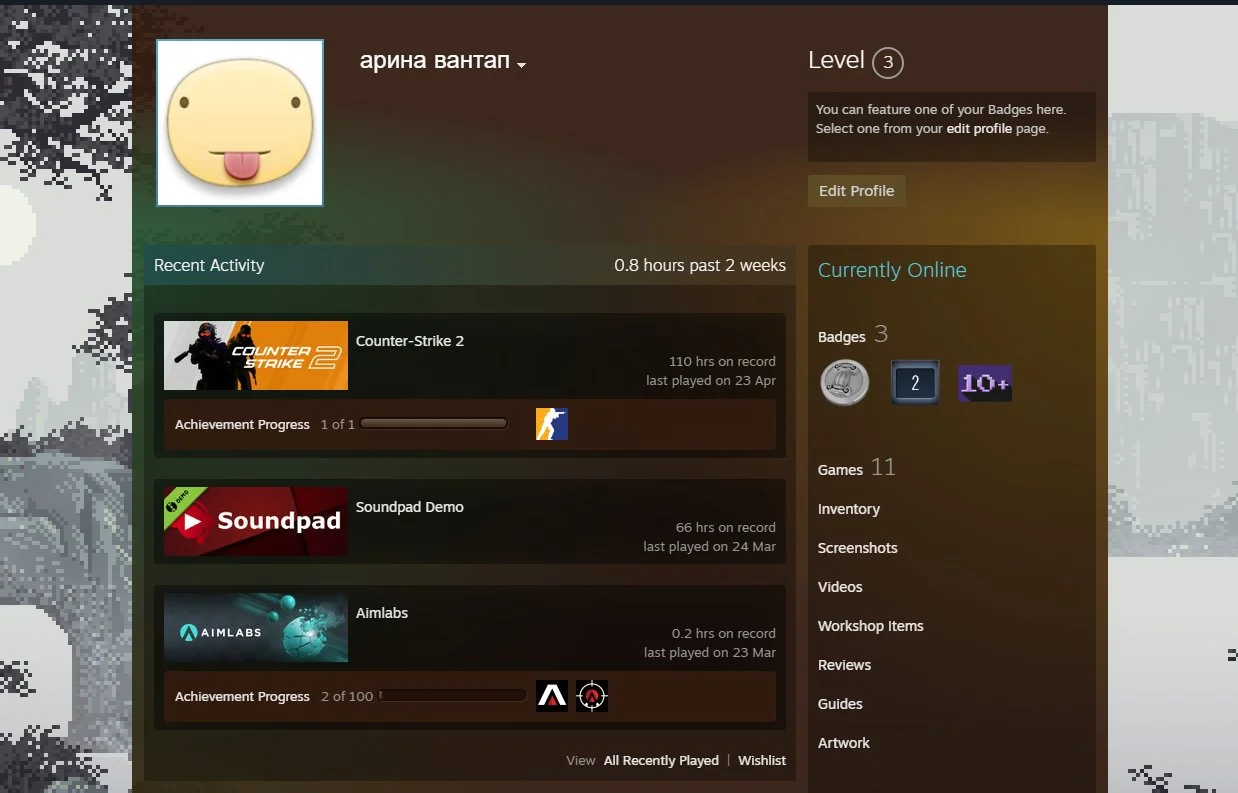The image size is (1238, 793).
Task: Click the Edit Profile button
Action: (x=857, y=191)
